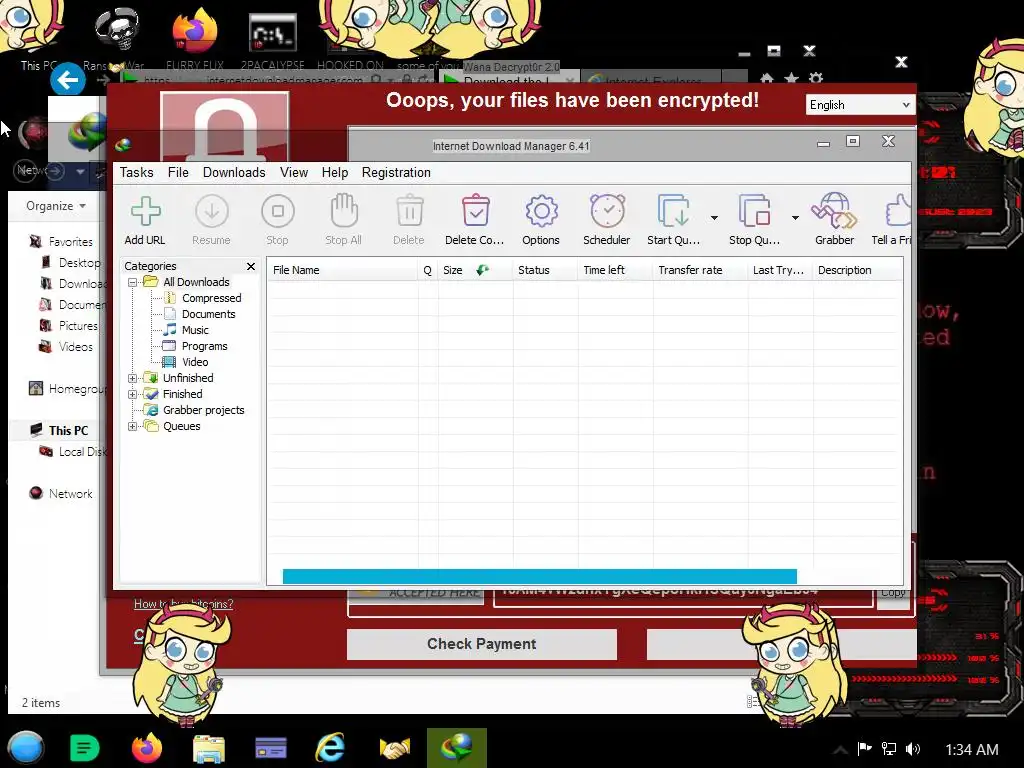Sort by File Name column header
The height and width of the screenshot is (768, 1024).
[342, 270]
